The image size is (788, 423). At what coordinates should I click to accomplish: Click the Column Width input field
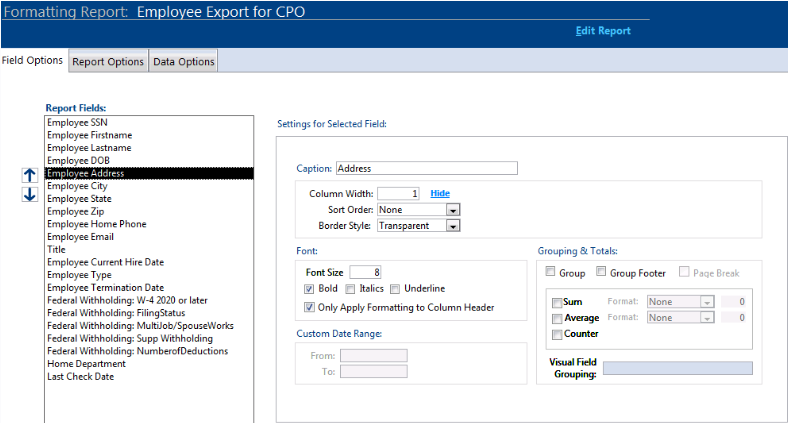[399, 193]
